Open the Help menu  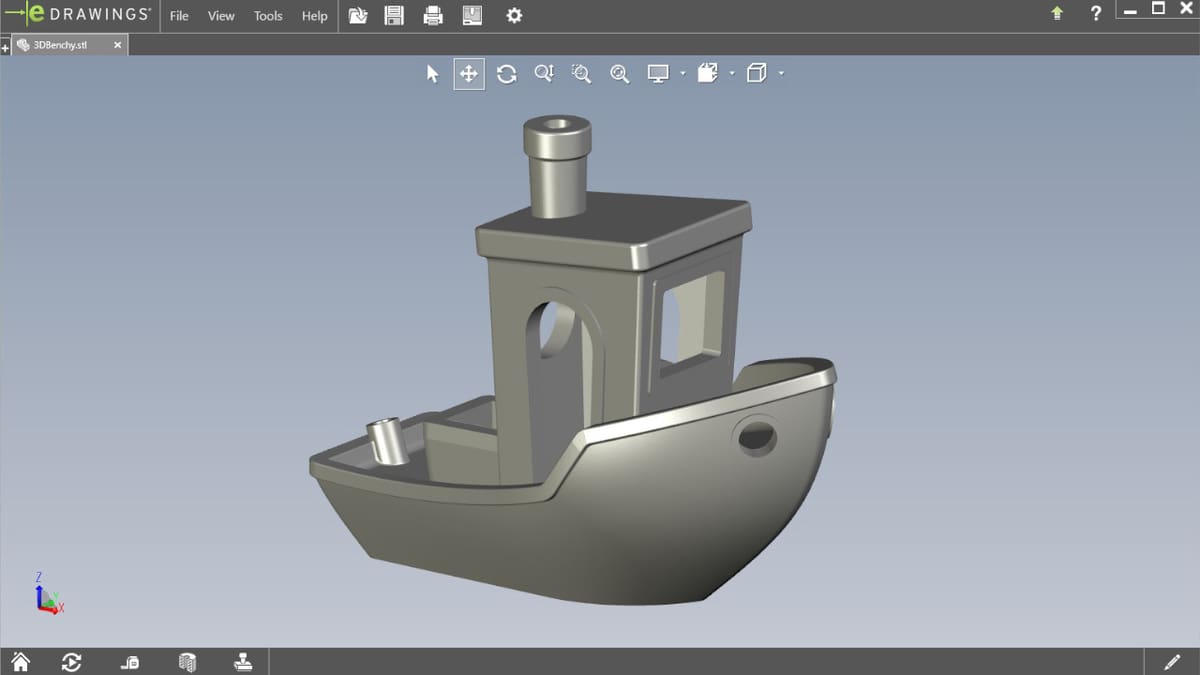tap(315, 16)
